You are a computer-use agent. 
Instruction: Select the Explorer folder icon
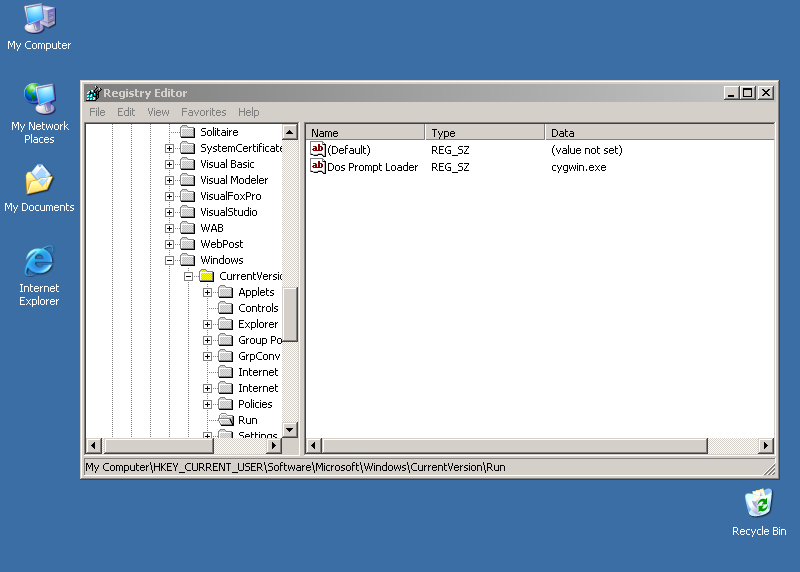pos(226,324)
